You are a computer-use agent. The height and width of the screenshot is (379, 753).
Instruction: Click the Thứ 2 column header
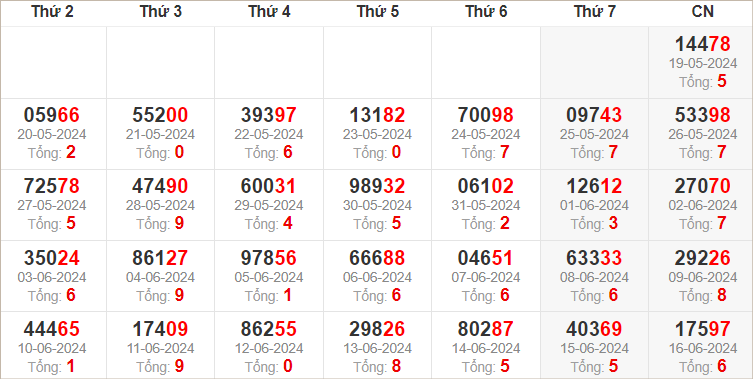pos(52,12)
